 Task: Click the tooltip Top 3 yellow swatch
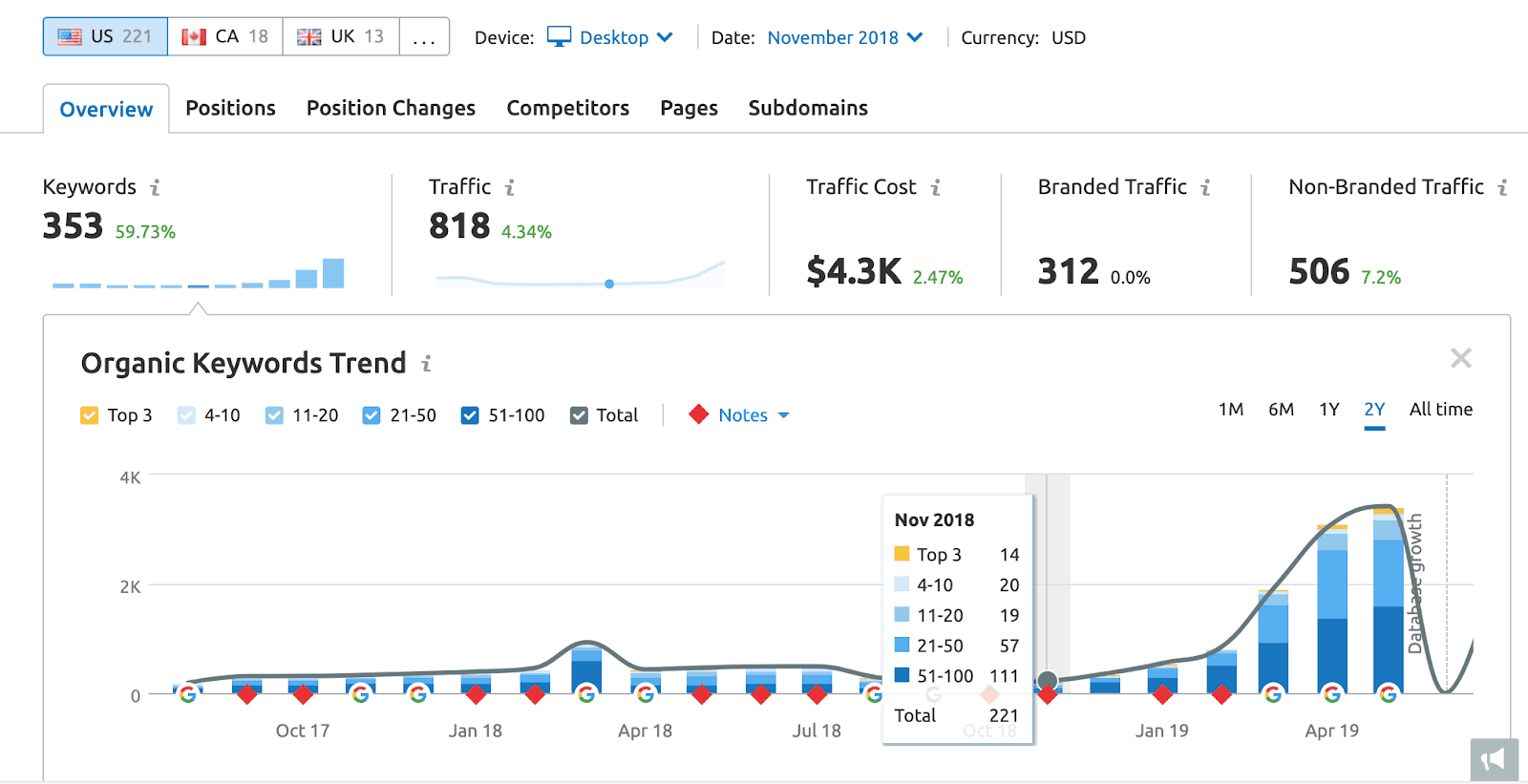click(902, 554)
